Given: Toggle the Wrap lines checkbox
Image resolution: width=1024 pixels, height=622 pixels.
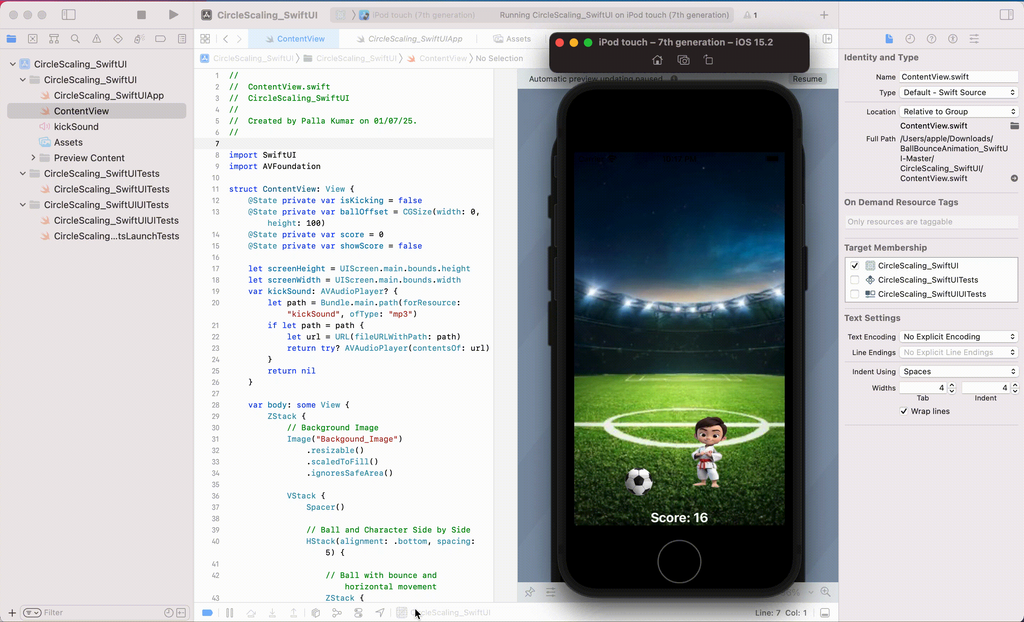Looking at the screenshot, I should click(x=904, y=411).
